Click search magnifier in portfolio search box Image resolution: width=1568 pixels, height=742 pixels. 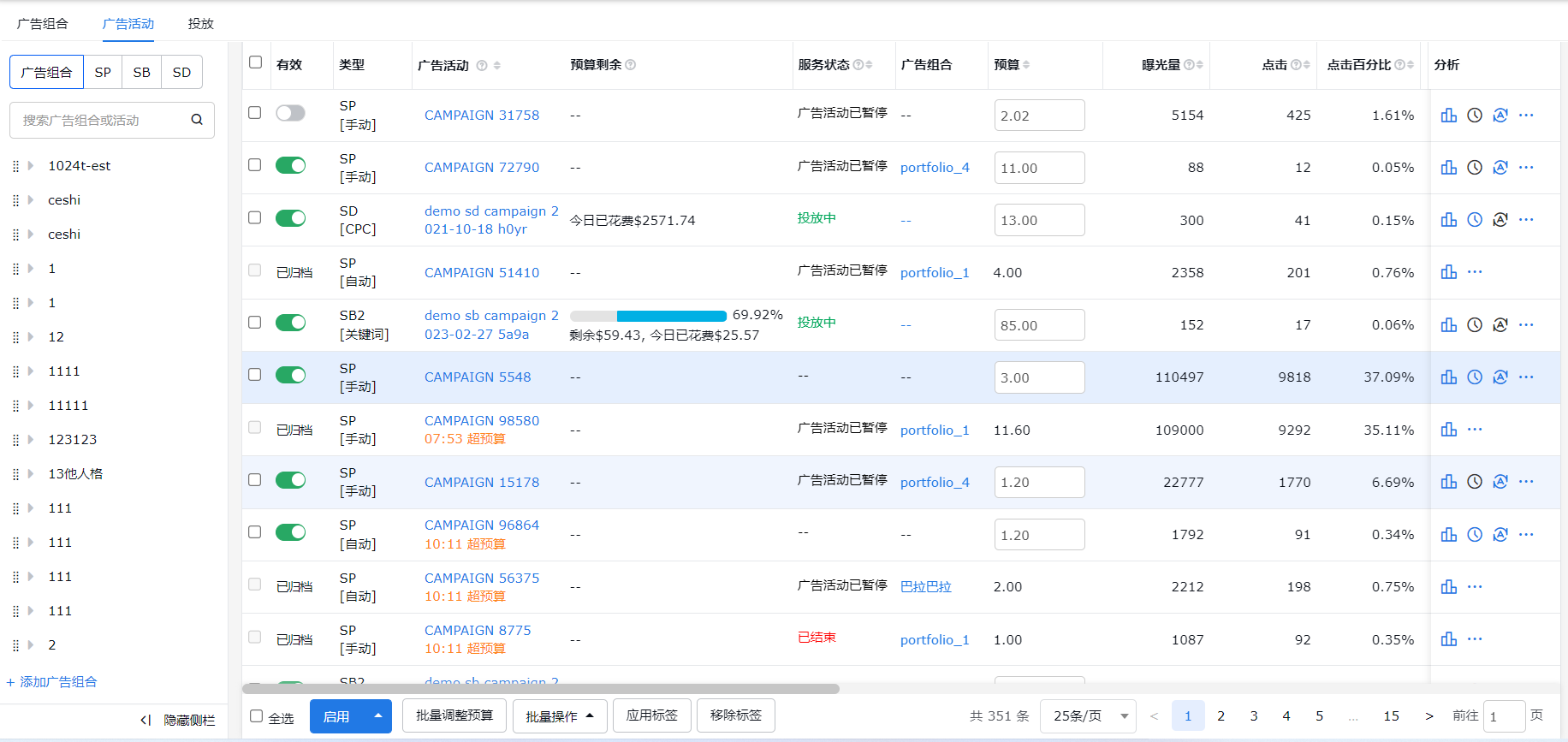[x=197, y=120]
